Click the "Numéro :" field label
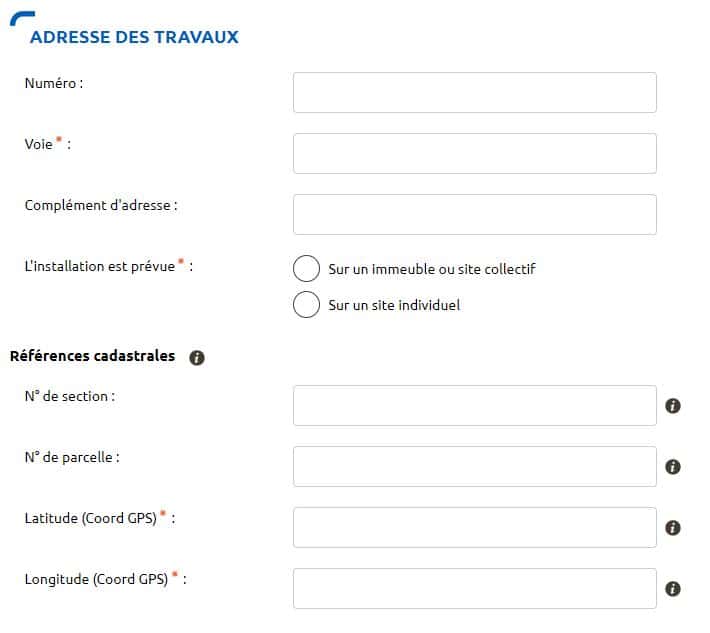 53,83
